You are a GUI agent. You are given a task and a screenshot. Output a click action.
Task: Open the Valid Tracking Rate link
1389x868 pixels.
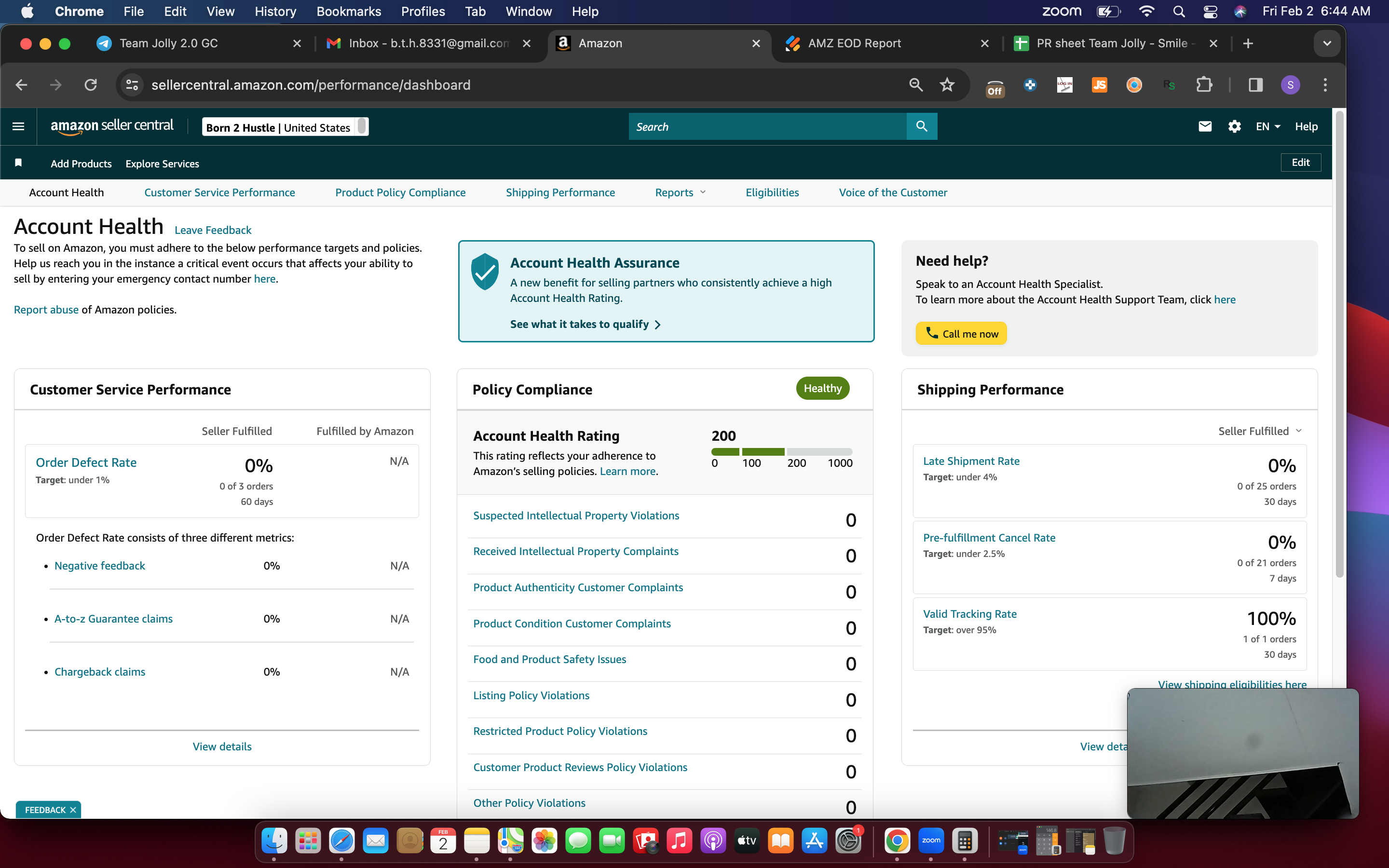[970, 614]
